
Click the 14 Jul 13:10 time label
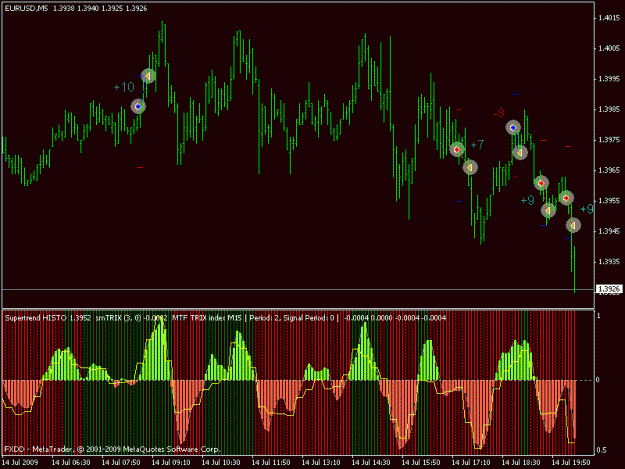(321, 462)
